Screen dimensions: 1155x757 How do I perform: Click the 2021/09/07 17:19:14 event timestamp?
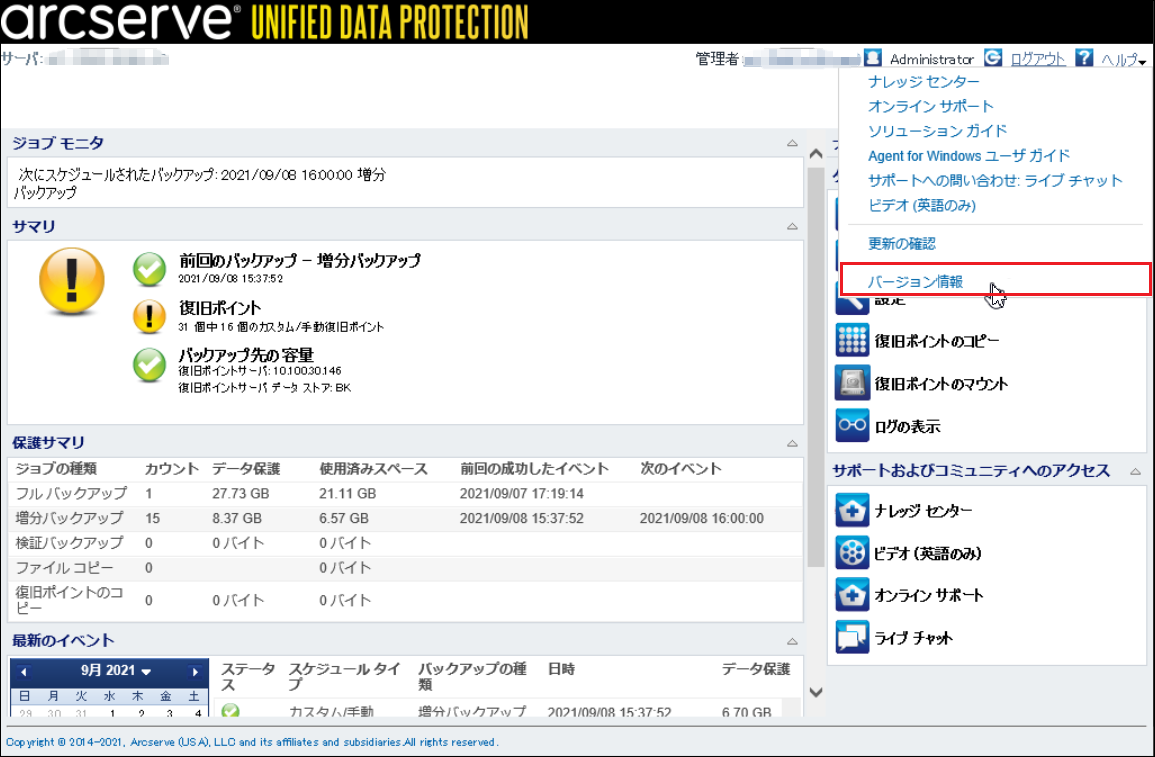[522, 493]
